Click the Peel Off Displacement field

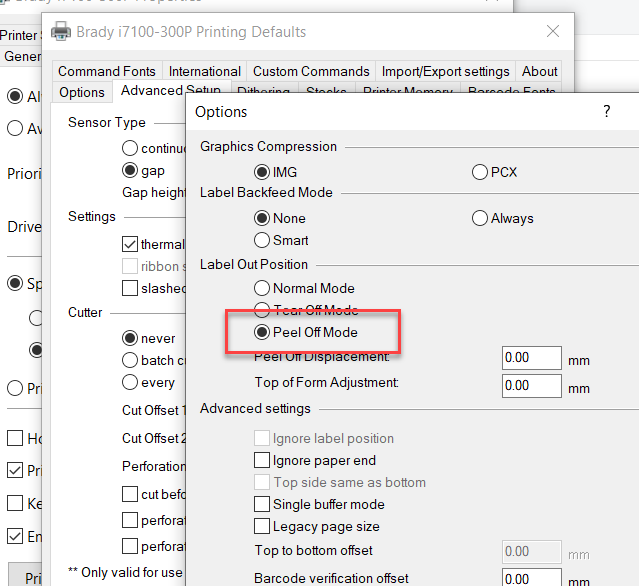[x=532, y=357]
